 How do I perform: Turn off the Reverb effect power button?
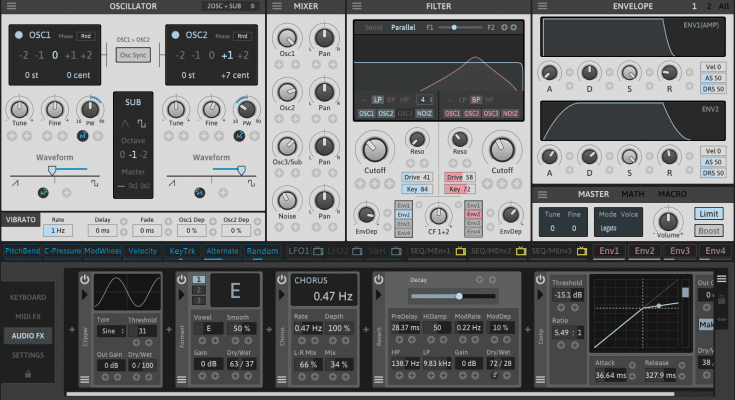[378, 280]
